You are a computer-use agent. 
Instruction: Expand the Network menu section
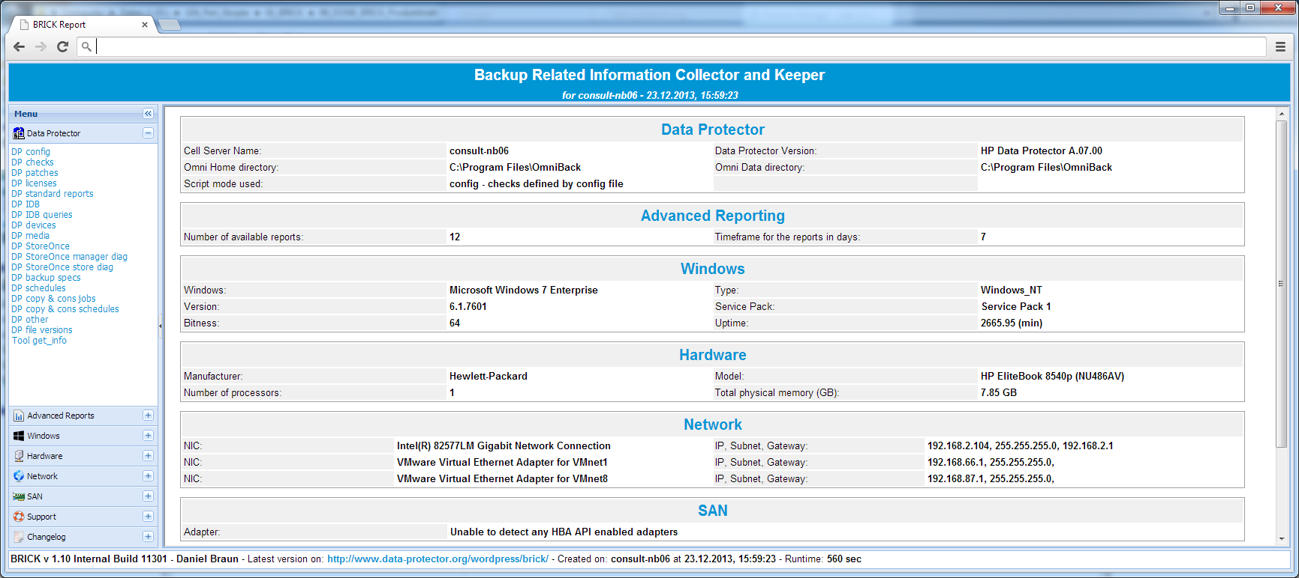point(148,476)
